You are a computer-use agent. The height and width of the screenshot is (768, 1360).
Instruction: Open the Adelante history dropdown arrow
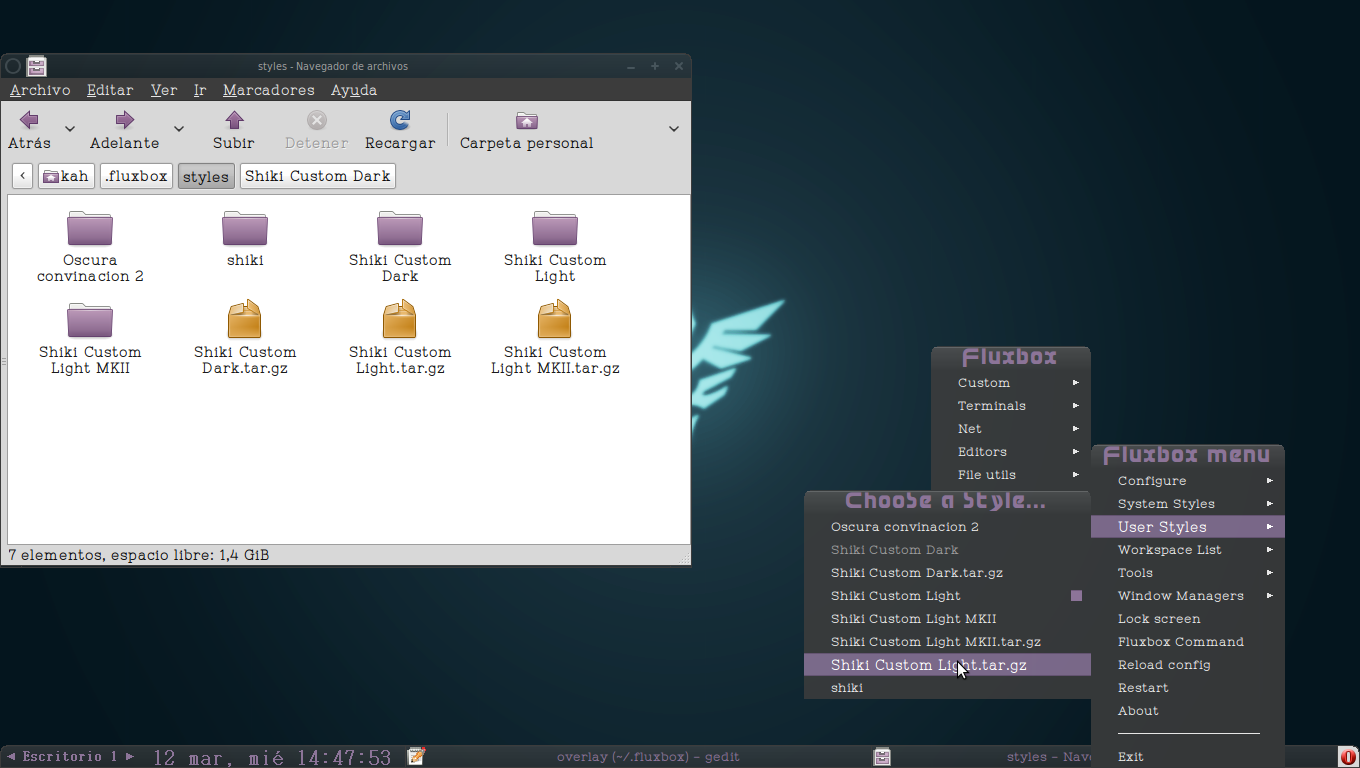[179, 129]
